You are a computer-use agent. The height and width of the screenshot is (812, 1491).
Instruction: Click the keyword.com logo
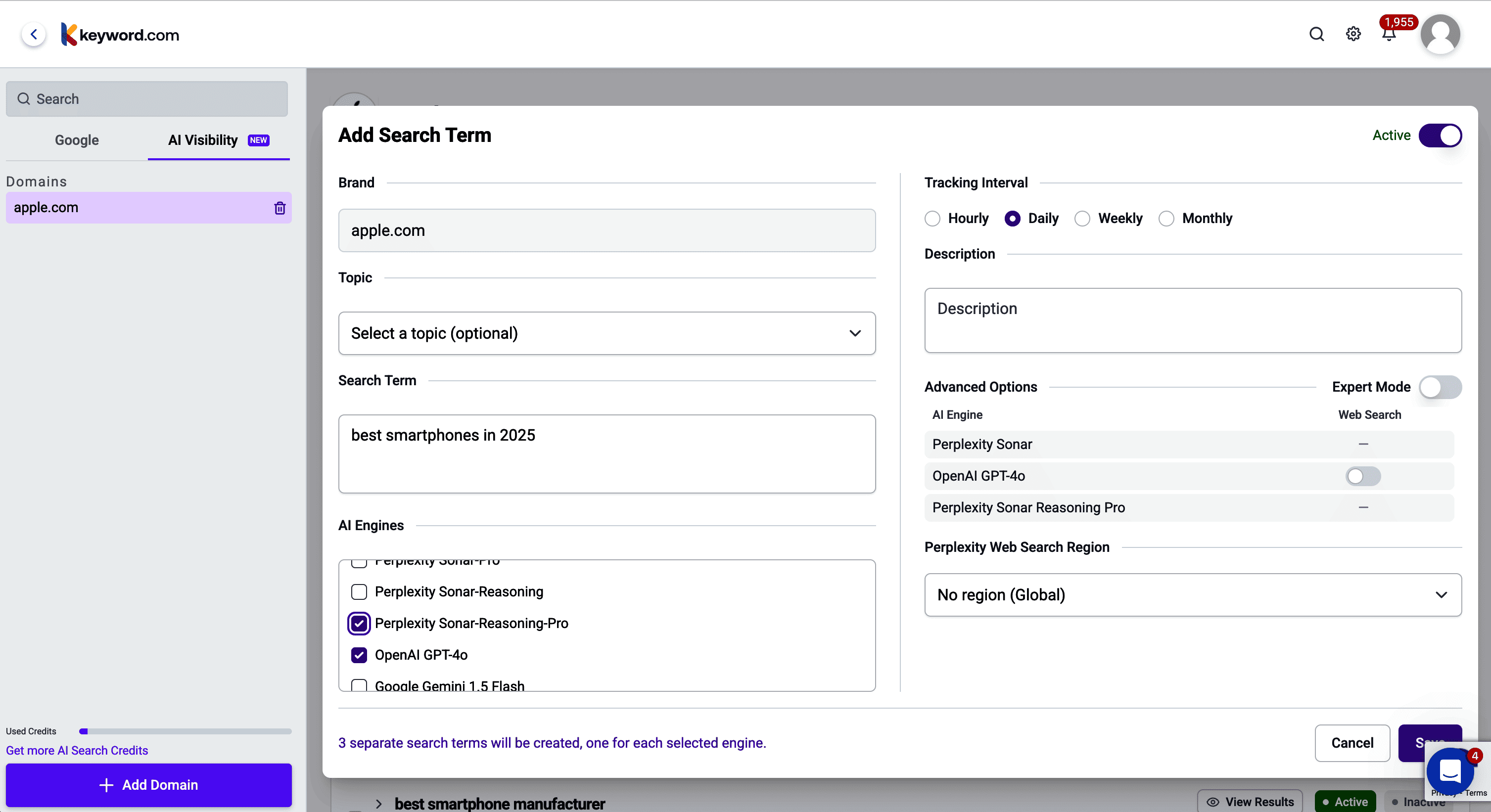[x=120, y=35]
